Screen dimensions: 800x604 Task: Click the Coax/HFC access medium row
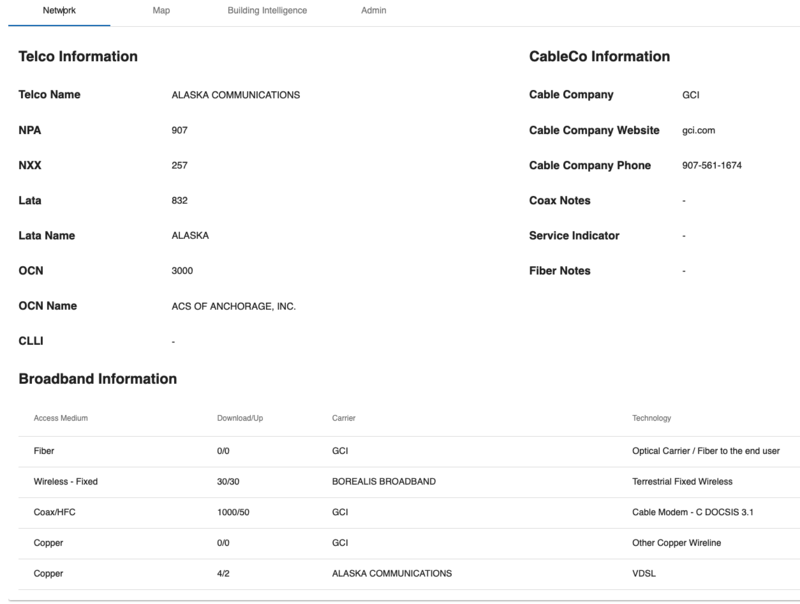click(56, 512)
